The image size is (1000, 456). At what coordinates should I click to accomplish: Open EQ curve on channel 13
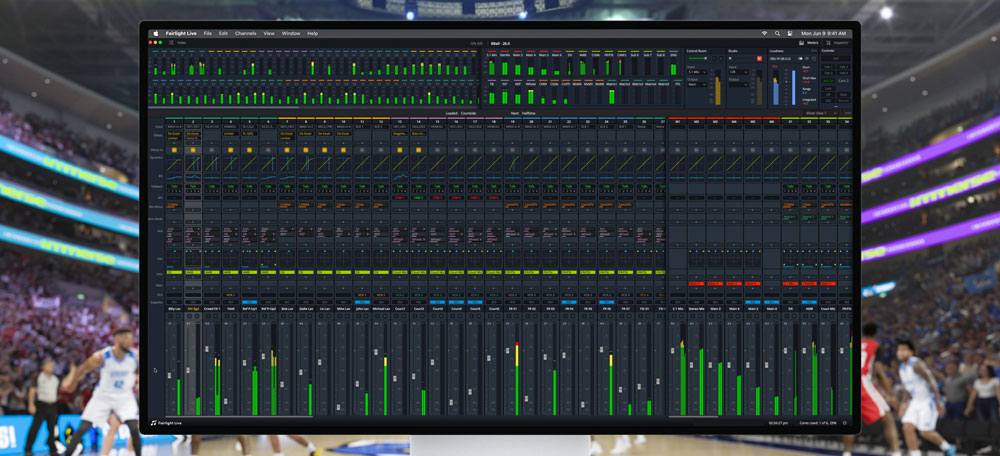(399, 177)
